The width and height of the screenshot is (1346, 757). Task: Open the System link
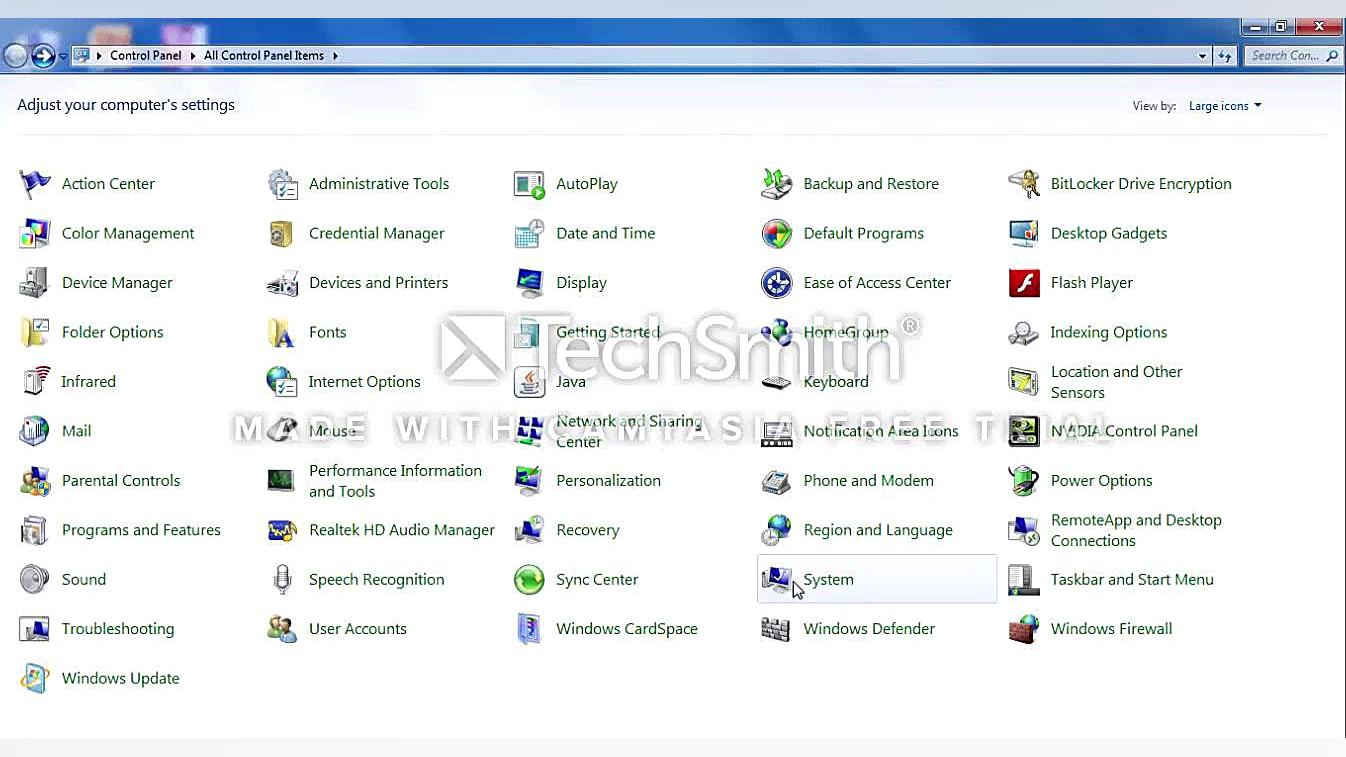click(828, 580)
